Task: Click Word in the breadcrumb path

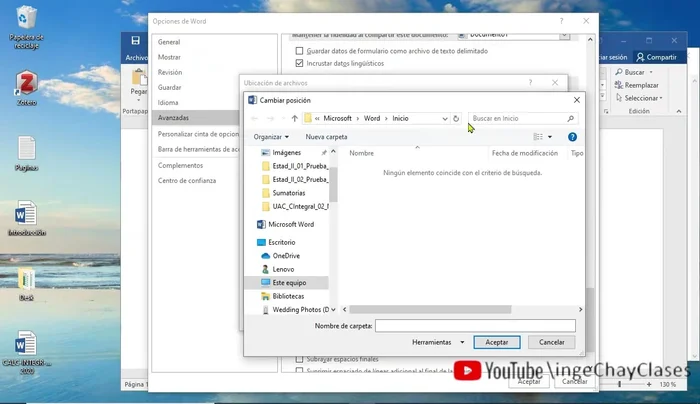Action: pos(372,118)
